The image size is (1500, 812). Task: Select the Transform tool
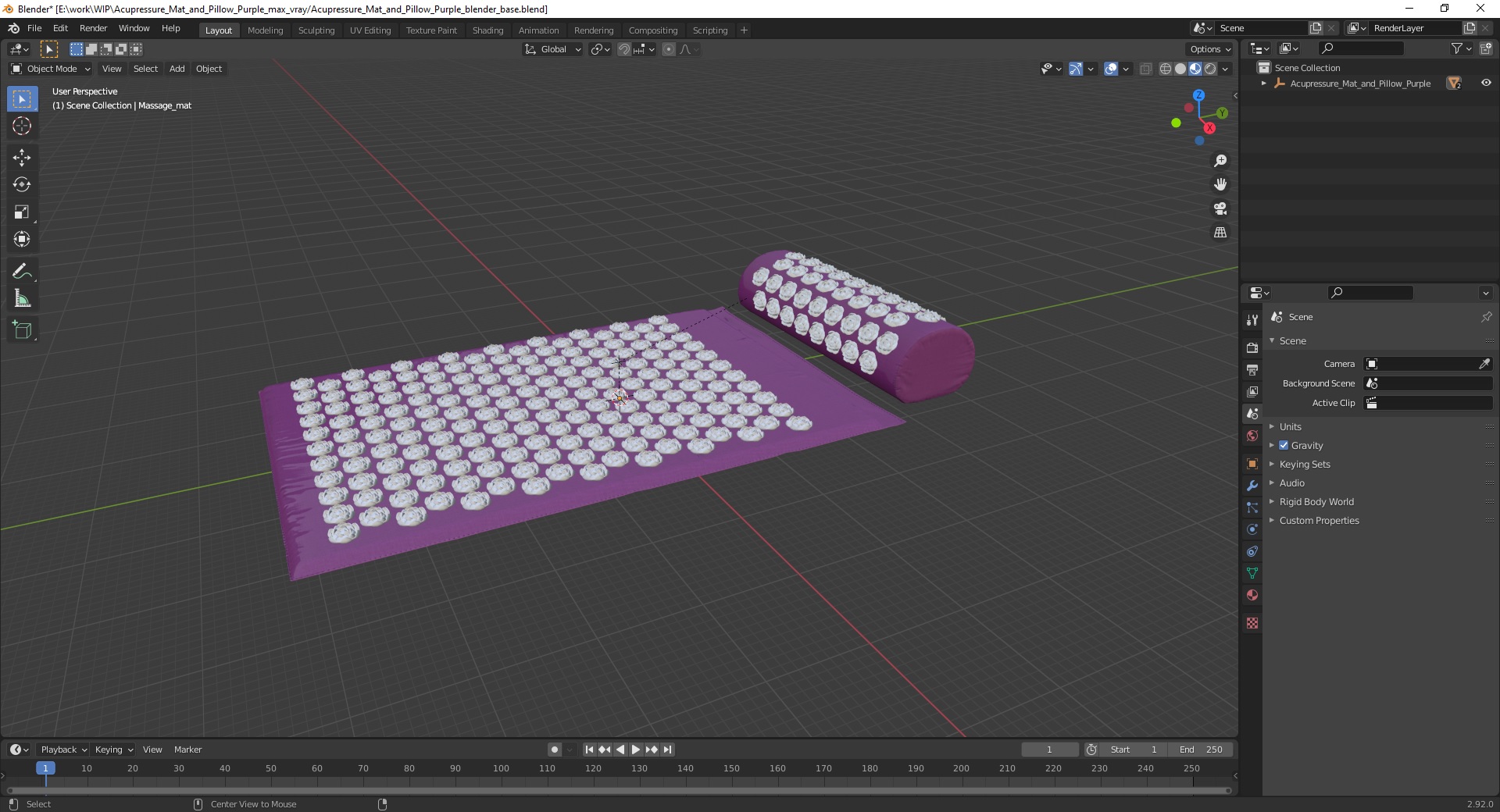(x=22, y=240)
